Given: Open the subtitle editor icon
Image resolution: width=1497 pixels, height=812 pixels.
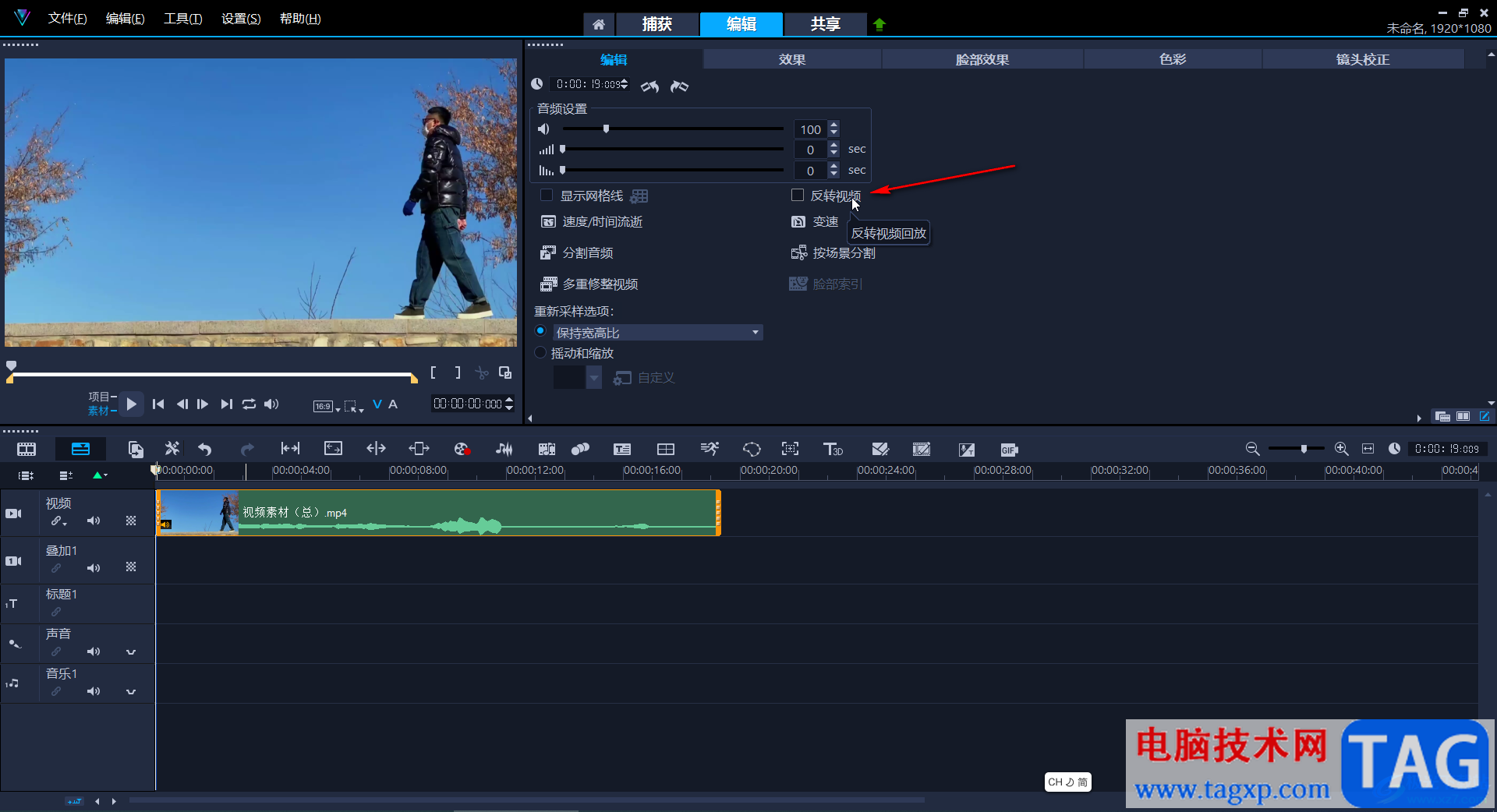Looking at the screenshot, I should [x=622, y=449].
